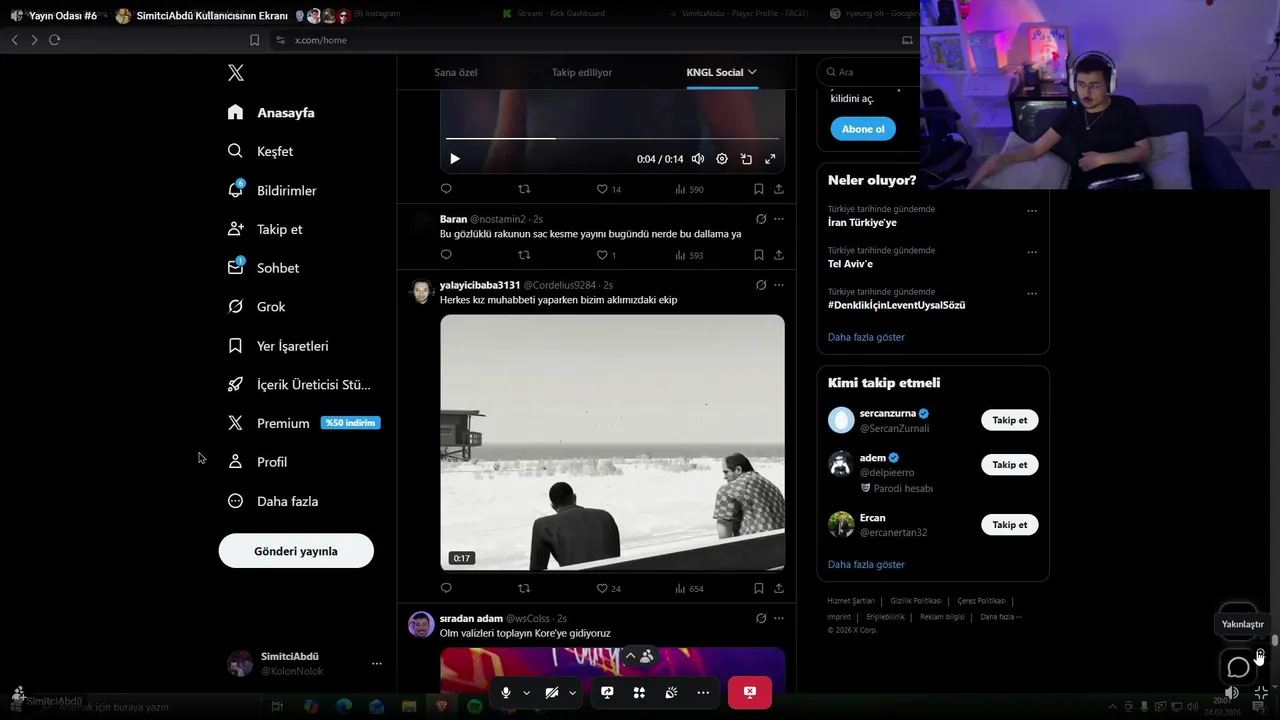Like yalayicibaba3131's post with 24 likes
The image size is (1280, 720).
pyautogui.click(x=608, y=589)
